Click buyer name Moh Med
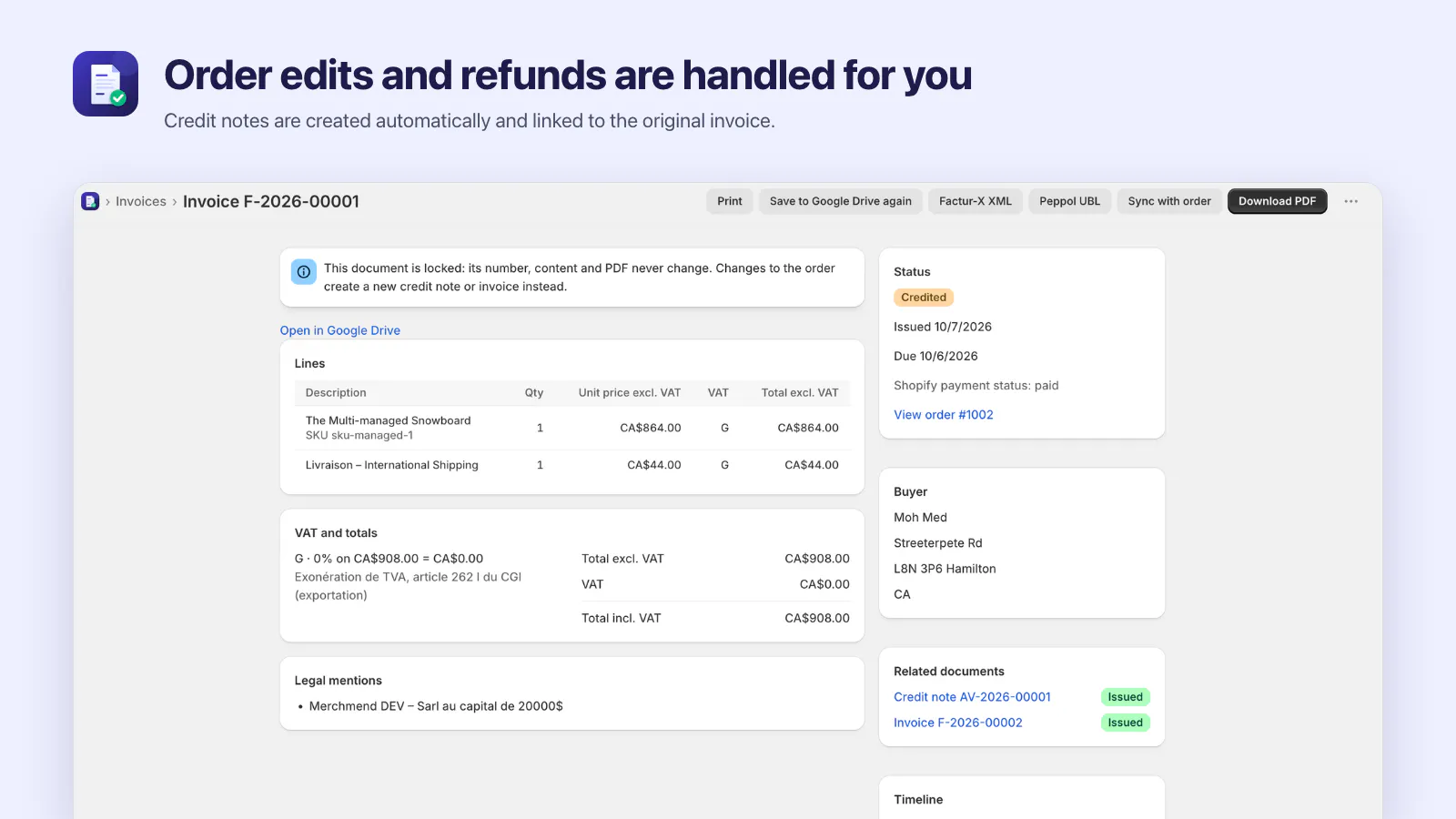Screen dimensions: 1456x819 tap(920, 517)
